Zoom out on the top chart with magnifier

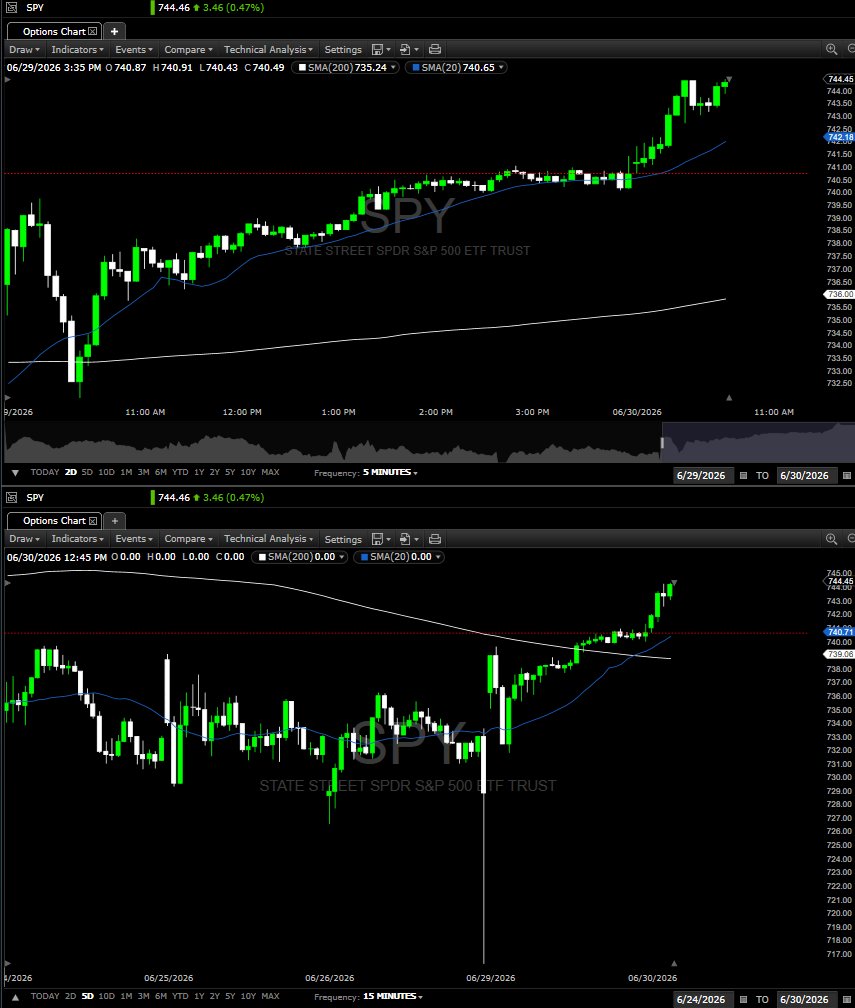tap(851, 50)
